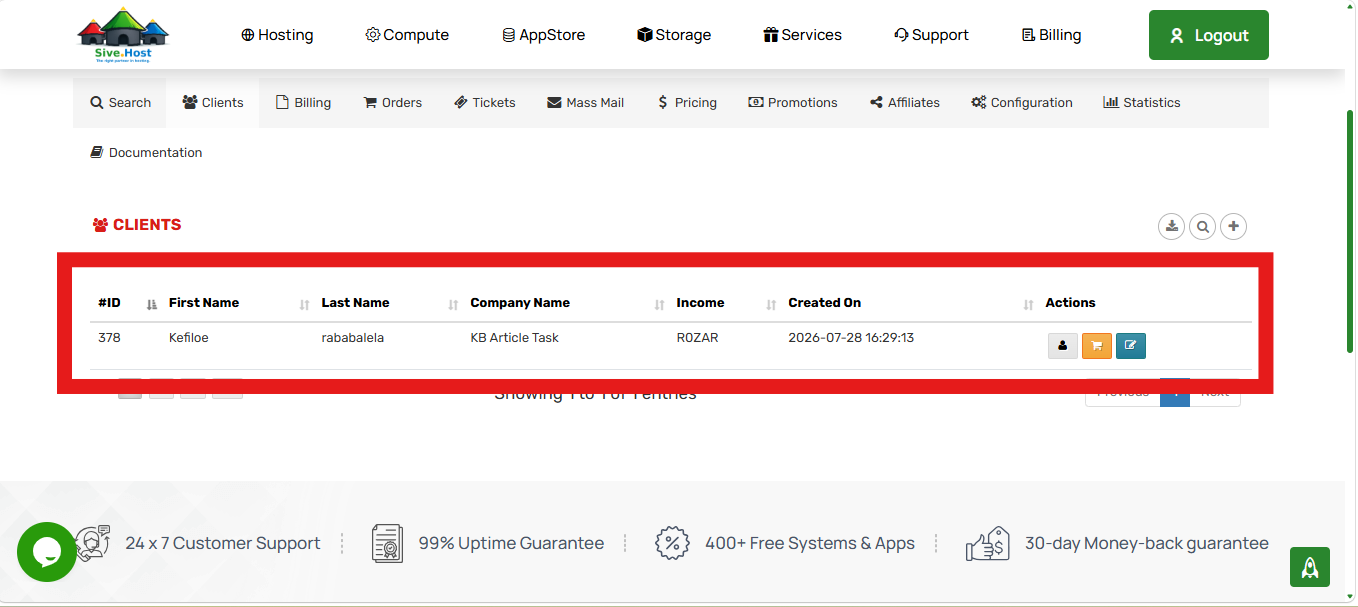This screenshot has width=1358, height=607.
Task: Click the first name Kefiloe
Action: 189,338
